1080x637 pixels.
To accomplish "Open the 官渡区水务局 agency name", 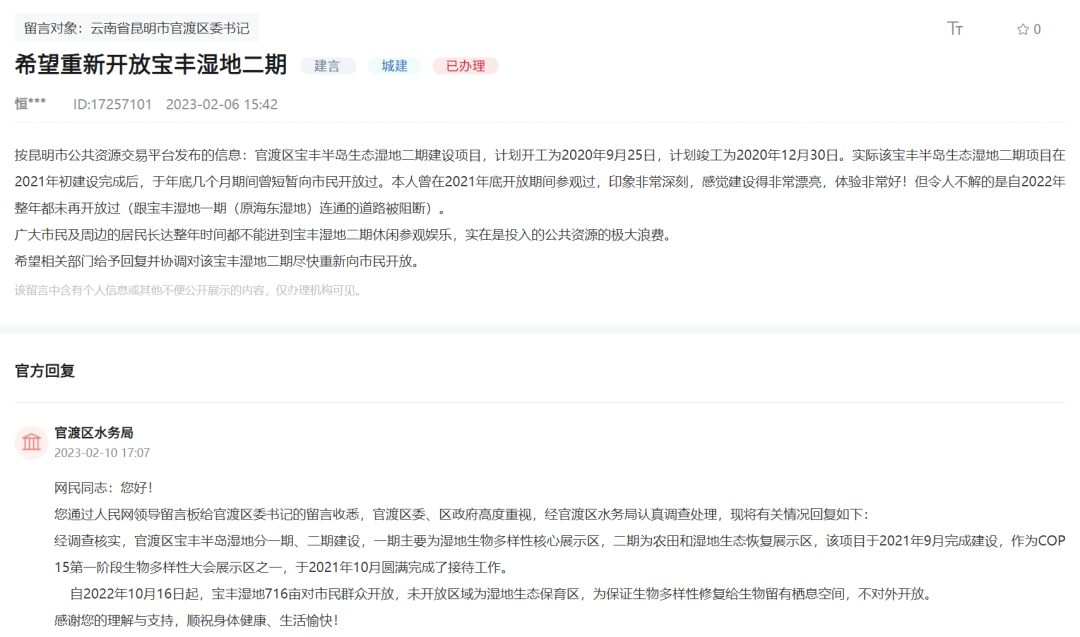I will coord(93,432).
